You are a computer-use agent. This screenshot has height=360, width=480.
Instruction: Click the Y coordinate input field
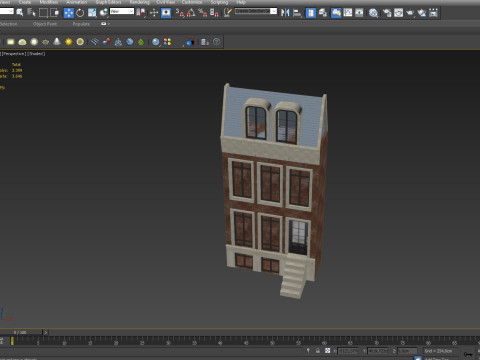378,351
